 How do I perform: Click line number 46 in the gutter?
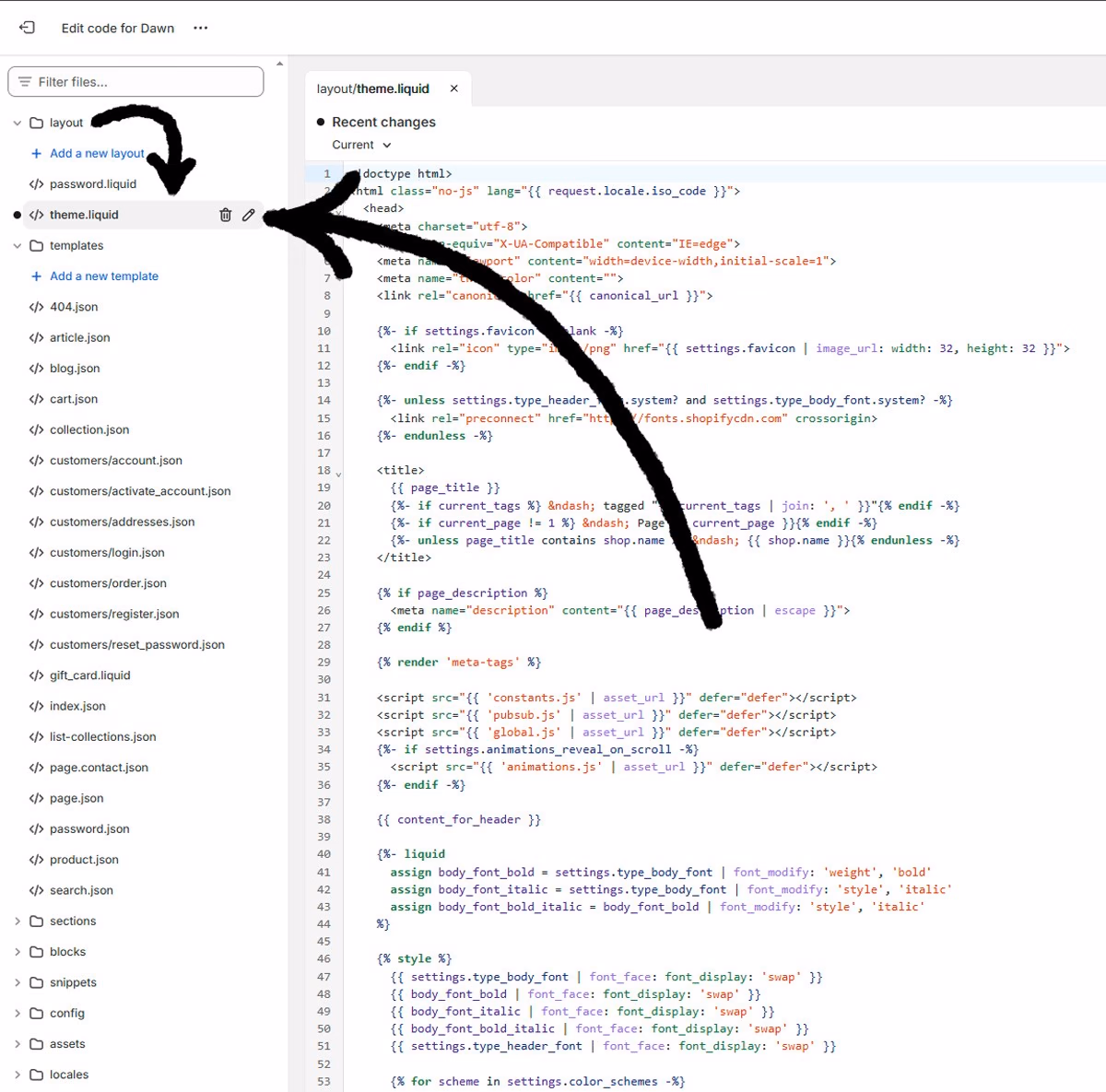click(x=324, y=958)
